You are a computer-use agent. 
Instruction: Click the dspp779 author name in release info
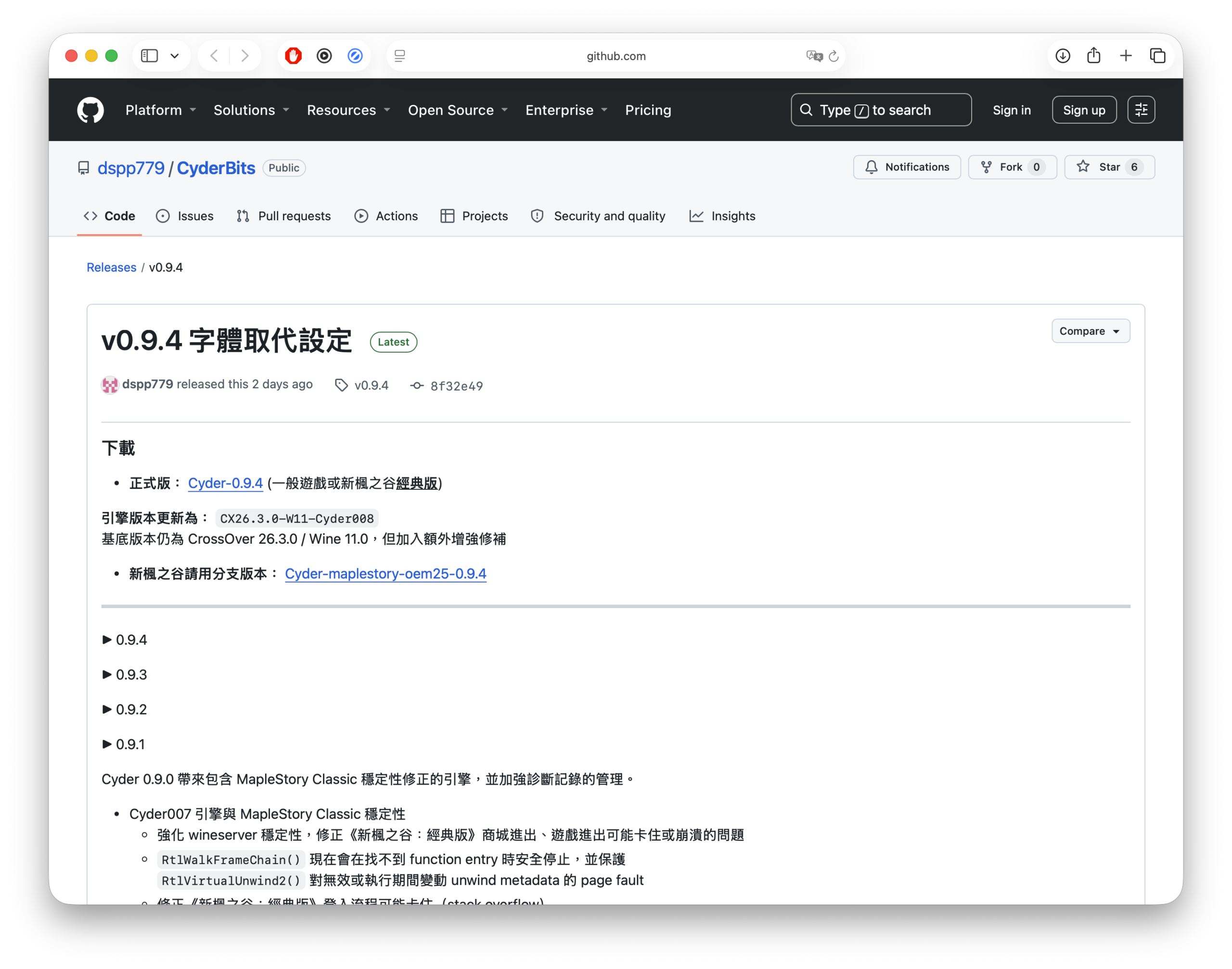click(x=148, y=384)
